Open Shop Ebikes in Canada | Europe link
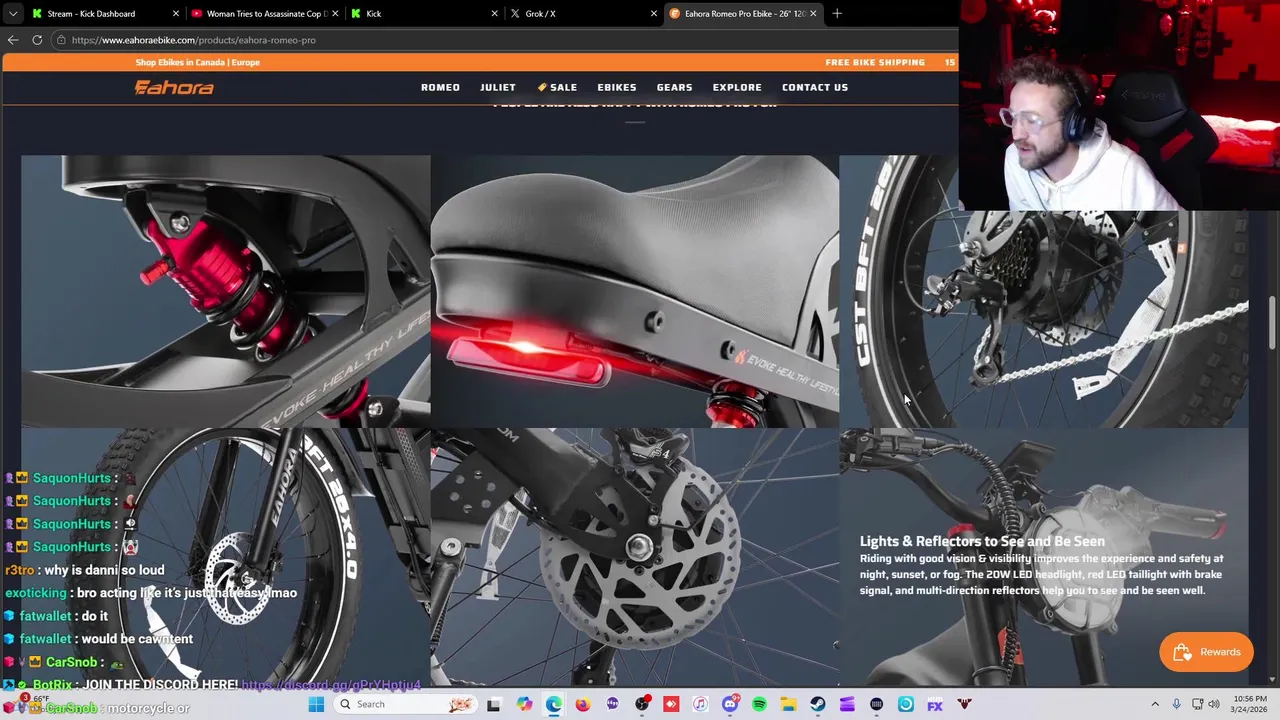 click(197, 62)
